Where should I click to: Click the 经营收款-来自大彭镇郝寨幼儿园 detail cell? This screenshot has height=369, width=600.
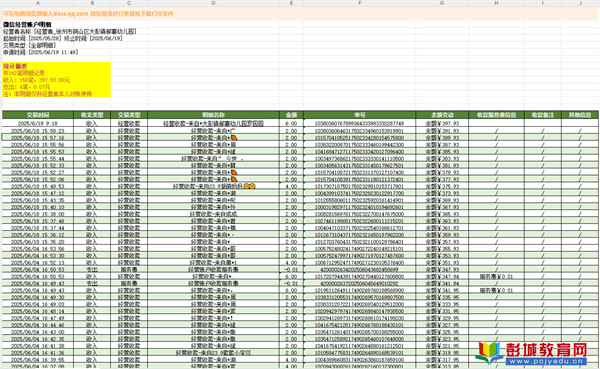point(213,124)
